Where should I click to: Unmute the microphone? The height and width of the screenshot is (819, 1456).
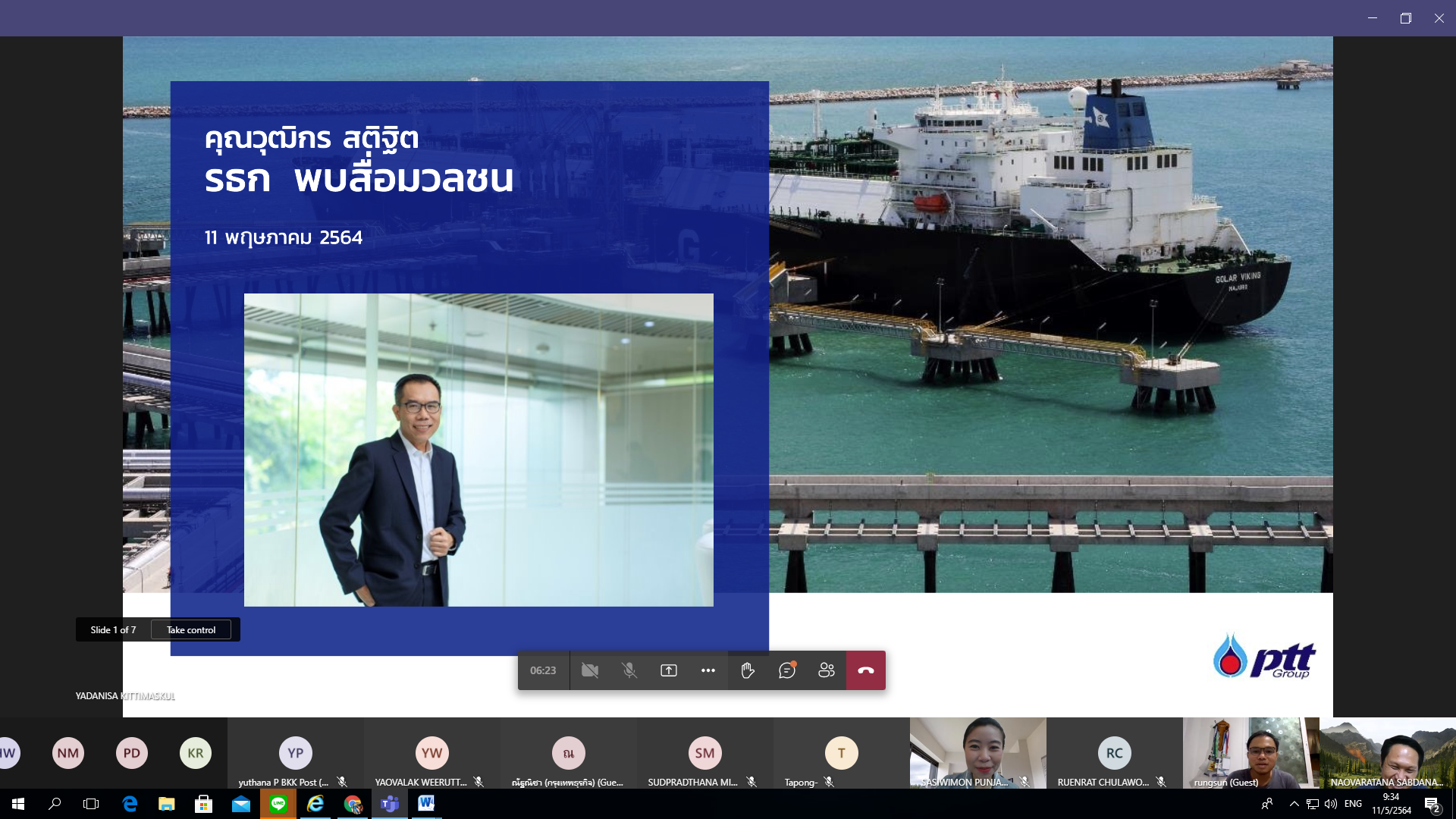pyautogui.click(x=629, y=670)
